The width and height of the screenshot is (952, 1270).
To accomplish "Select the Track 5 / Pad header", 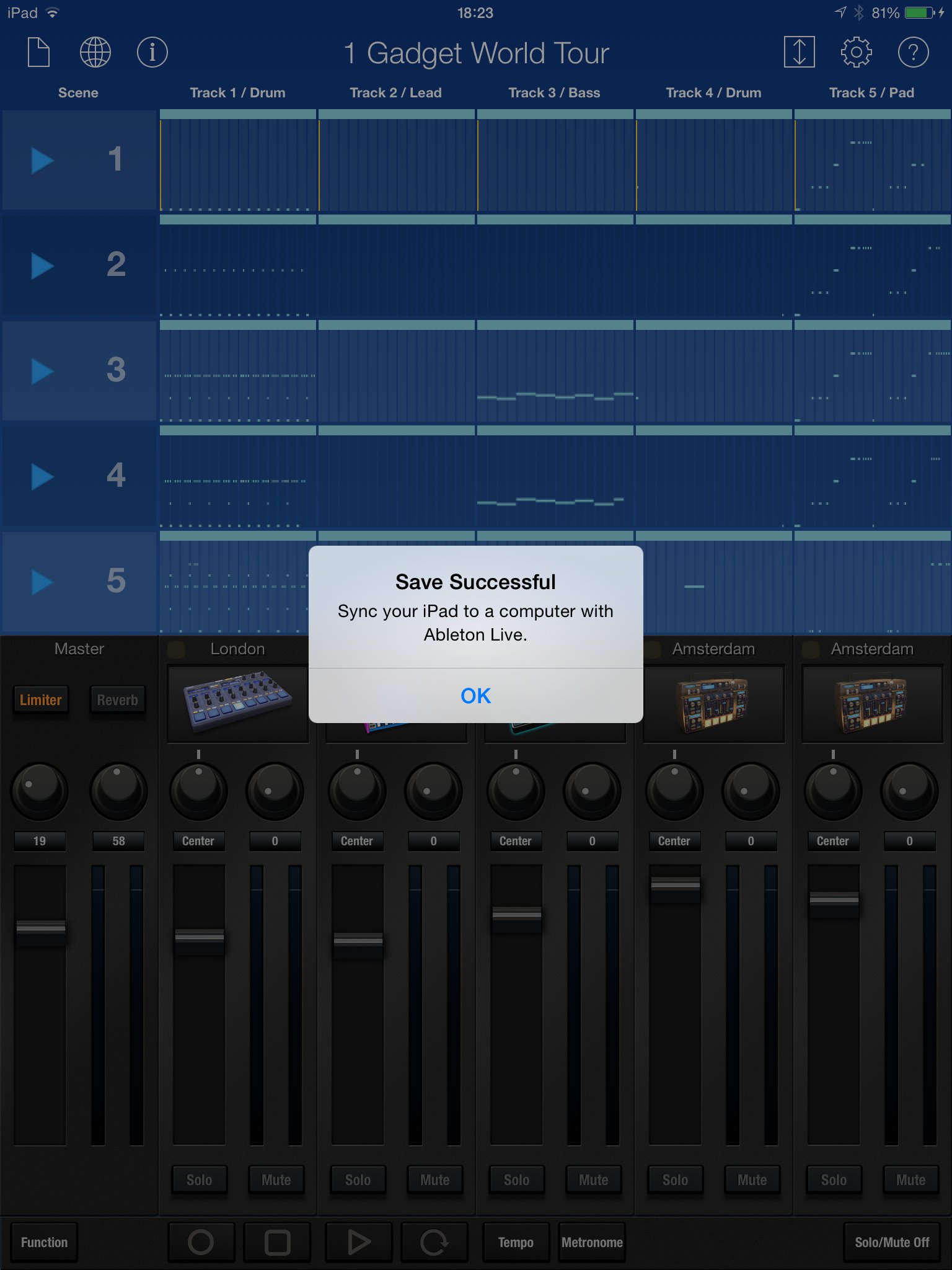I will pos(872,93).
